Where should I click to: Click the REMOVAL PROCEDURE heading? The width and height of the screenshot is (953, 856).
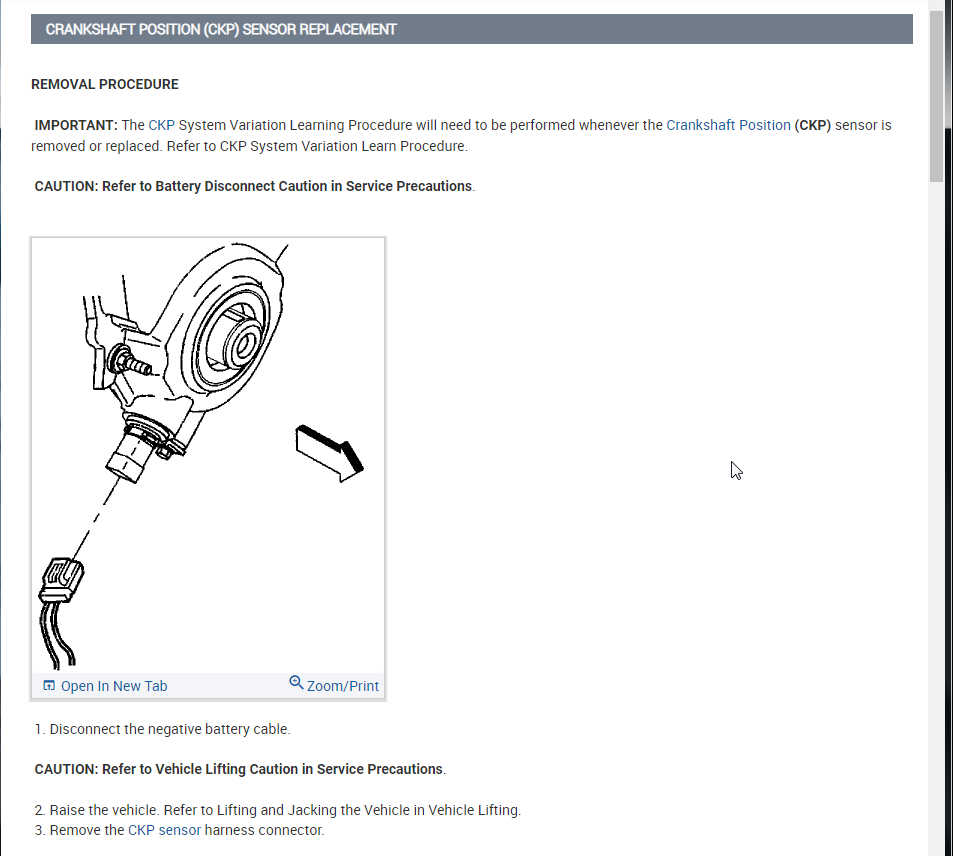coord(105,85)
